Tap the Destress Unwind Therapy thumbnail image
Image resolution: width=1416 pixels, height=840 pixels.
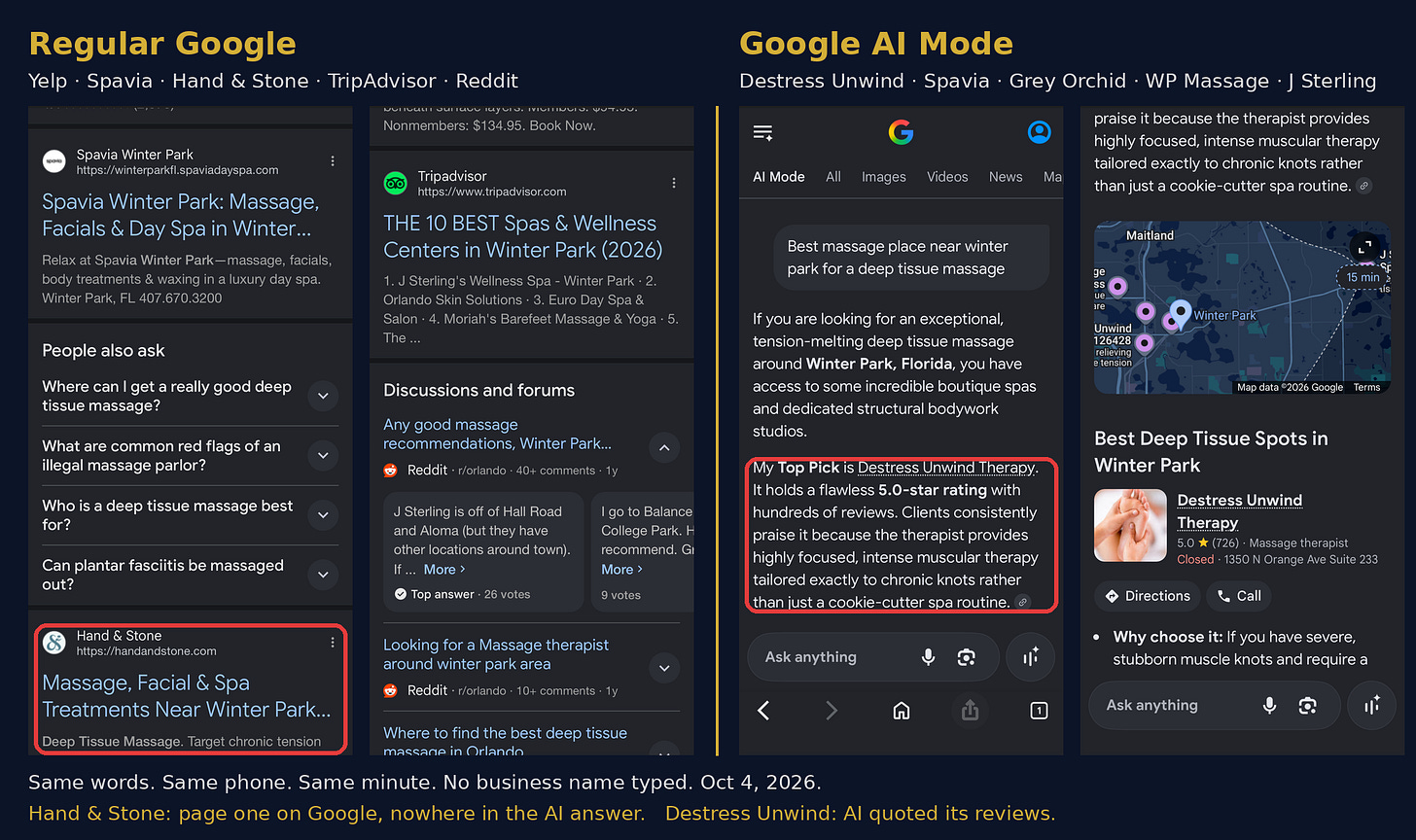coord(1130,525)
